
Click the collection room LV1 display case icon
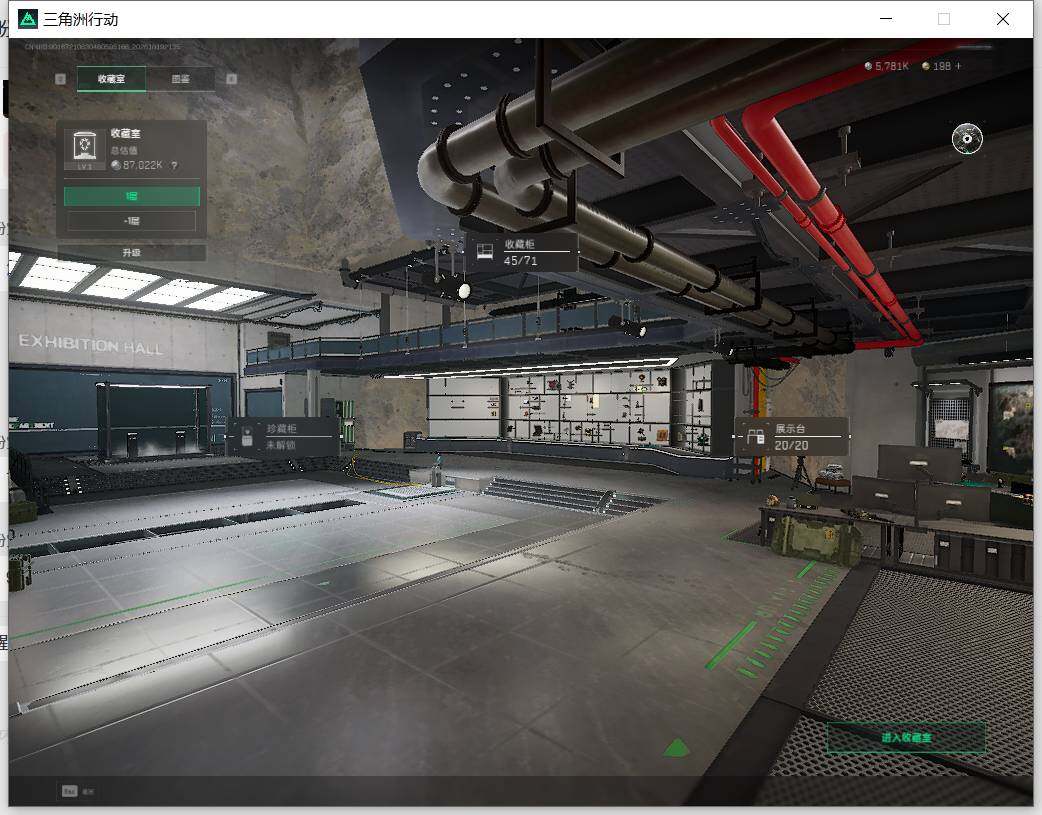click(84, 149)
